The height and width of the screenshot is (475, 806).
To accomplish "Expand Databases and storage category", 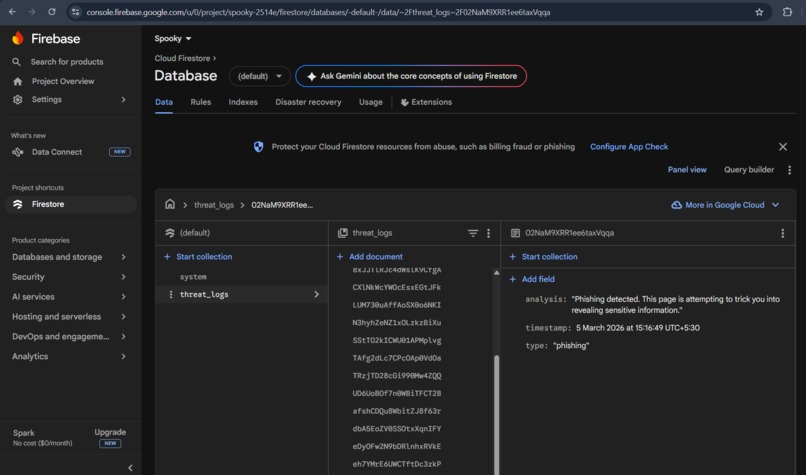I will pyautogui.click(x=69, y=257).
